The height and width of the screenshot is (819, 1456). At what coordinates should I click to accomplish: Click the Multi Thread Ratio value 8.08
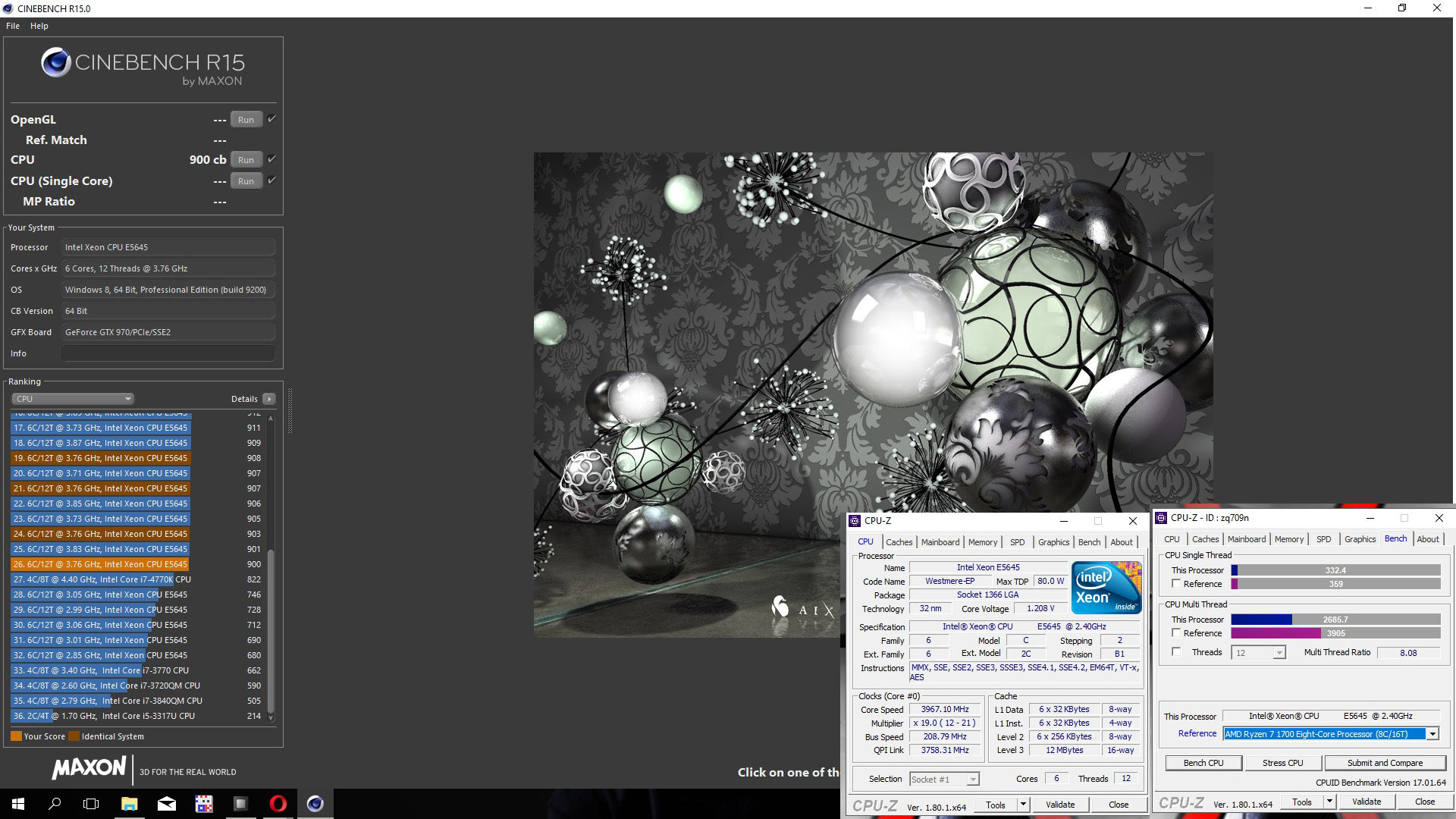[x=1408, y=653]
